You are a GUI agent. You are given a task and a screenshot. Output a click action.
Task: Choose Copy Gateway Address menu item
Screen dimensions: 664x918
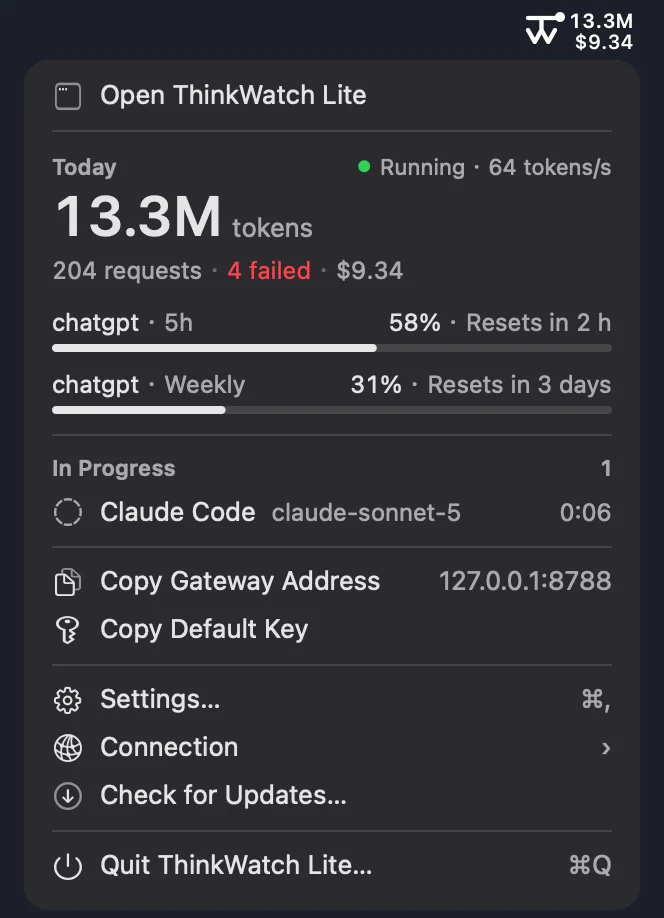tap(332, 581)
